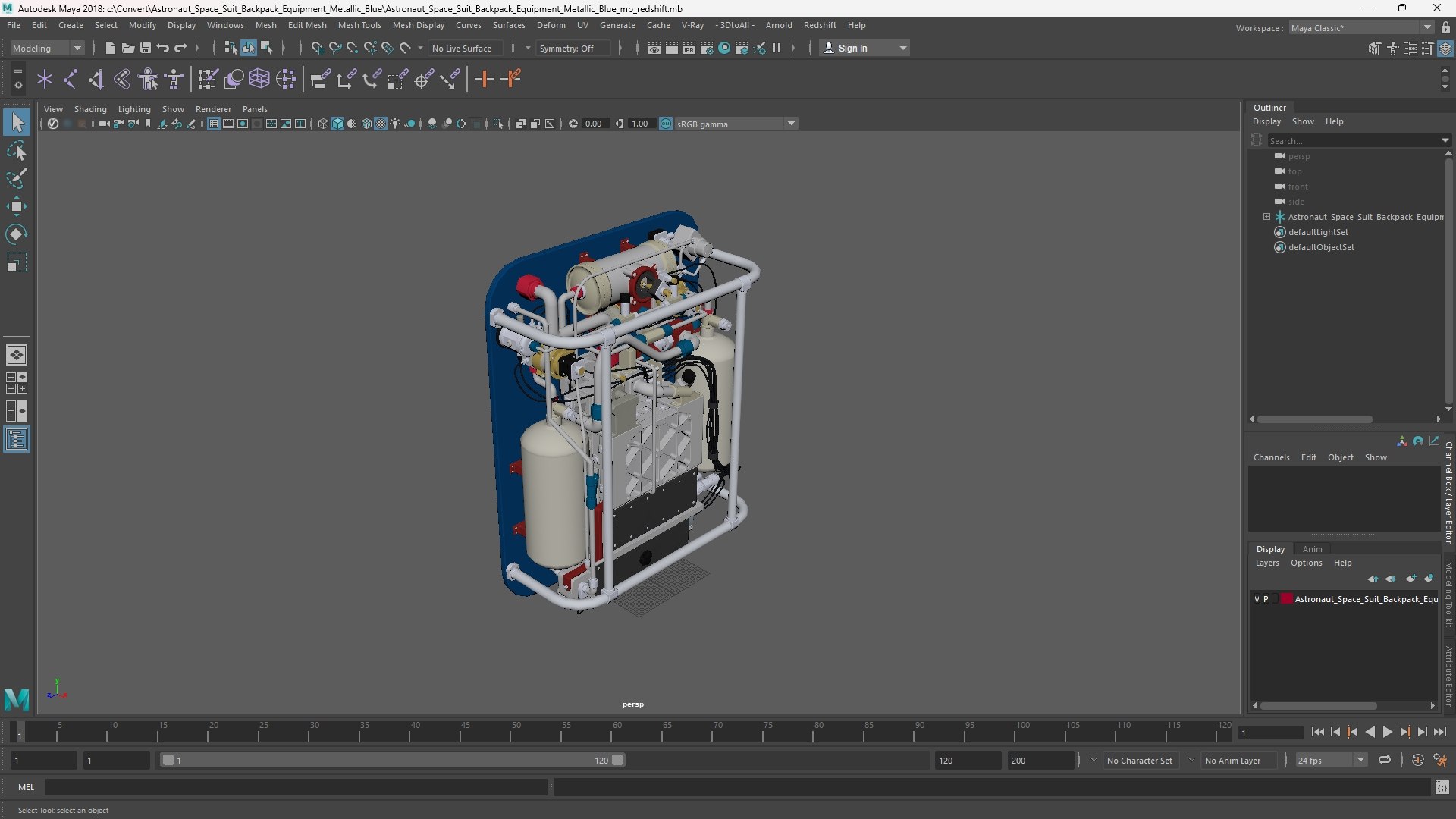Screen dimensions: 1456x819
Task: Click the MEL command language button
Action: coord(26,787)
